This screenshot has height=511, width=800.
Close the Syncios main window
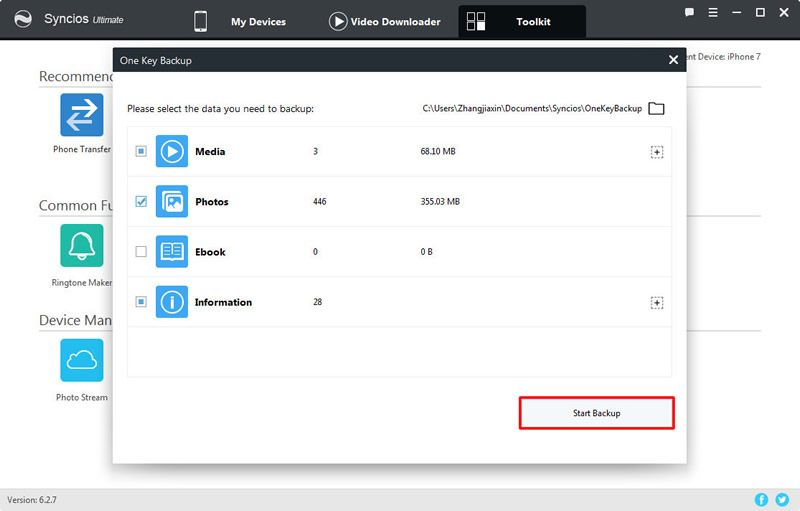tap(784, 12)
